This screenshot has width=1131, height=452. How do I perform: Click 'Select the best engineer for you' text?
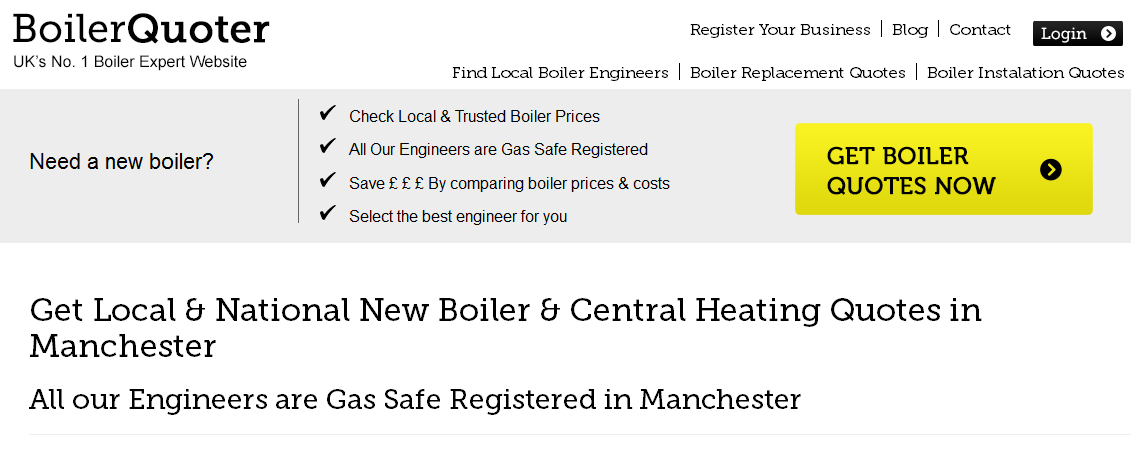pyautogui.click(x=458, y=216)
